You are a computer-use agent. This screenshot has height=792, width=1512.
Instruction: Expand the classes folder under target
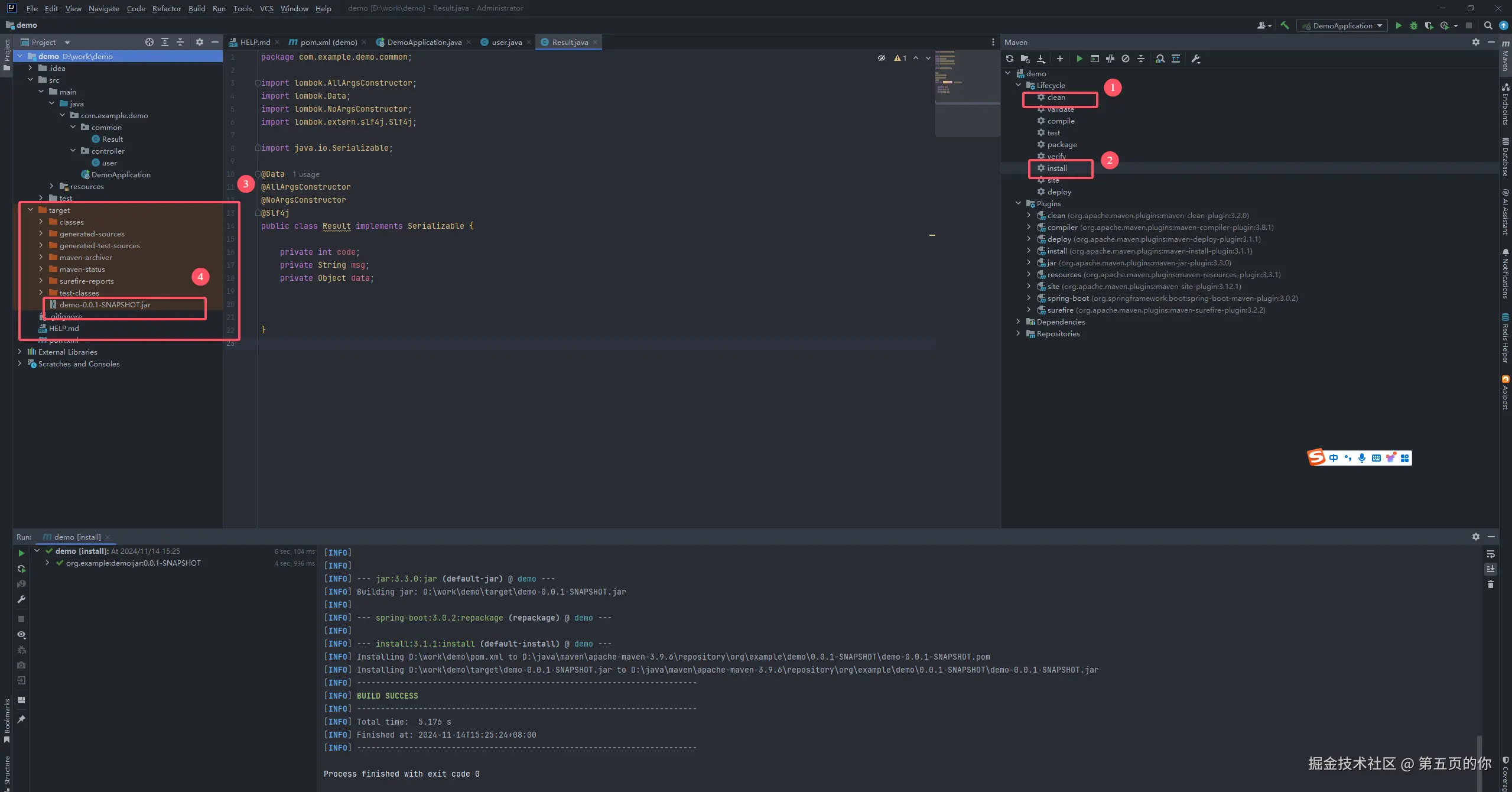(x=41, y=222)
